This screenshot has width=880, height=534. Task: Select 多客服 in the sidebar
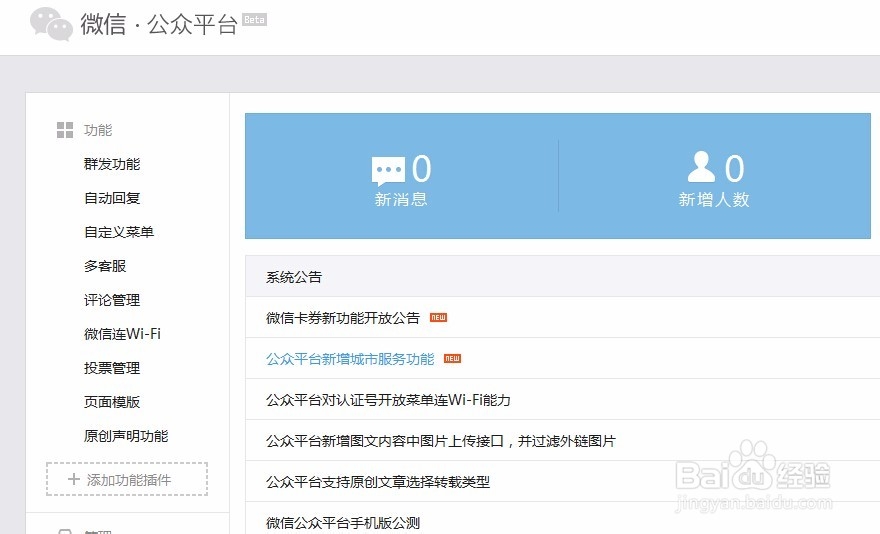[105, 266]
